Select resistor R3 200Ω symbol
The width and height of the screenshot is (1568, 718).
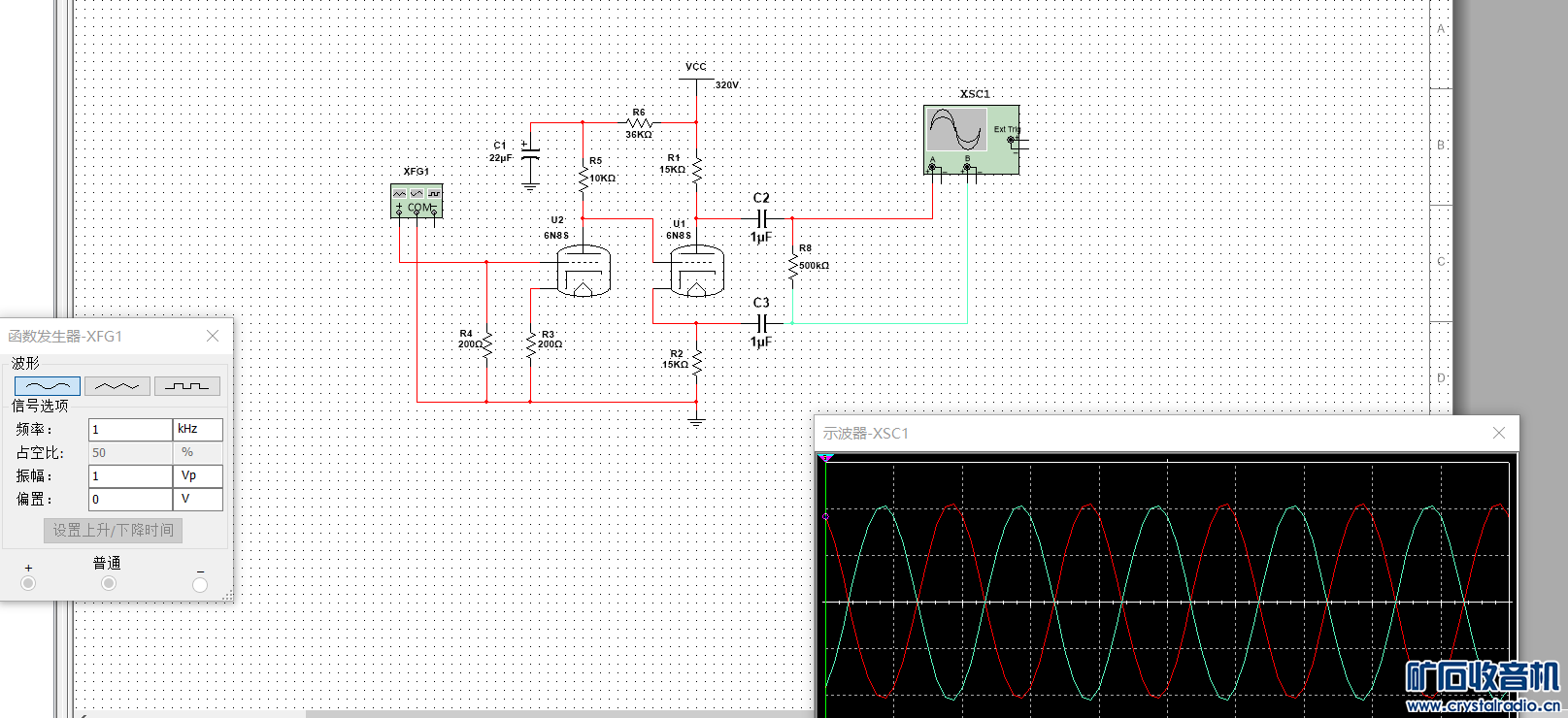coord(530,343)
